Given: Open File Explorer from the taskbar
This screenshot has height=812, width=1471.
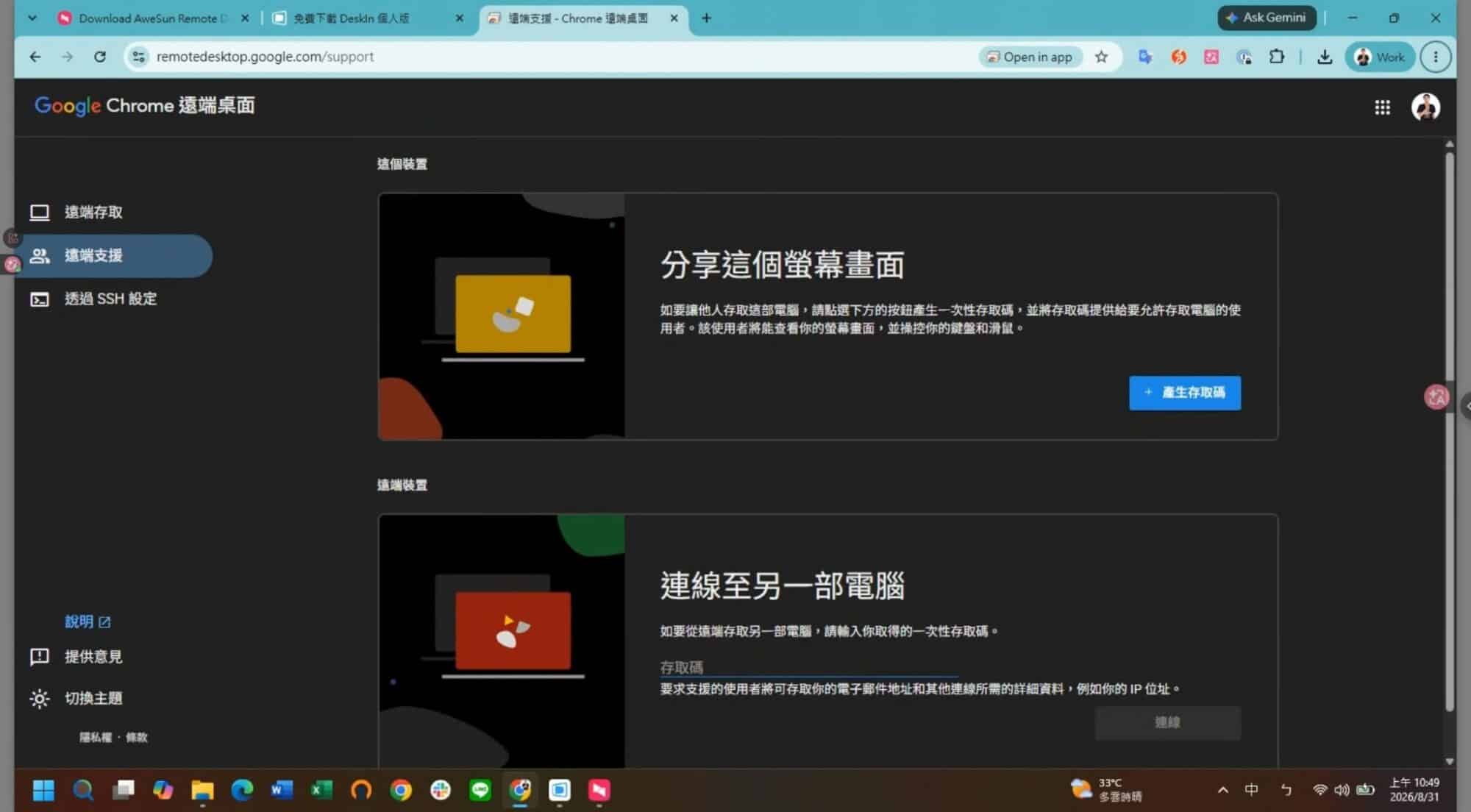Looking at the screenshot, I should point(202,790).
